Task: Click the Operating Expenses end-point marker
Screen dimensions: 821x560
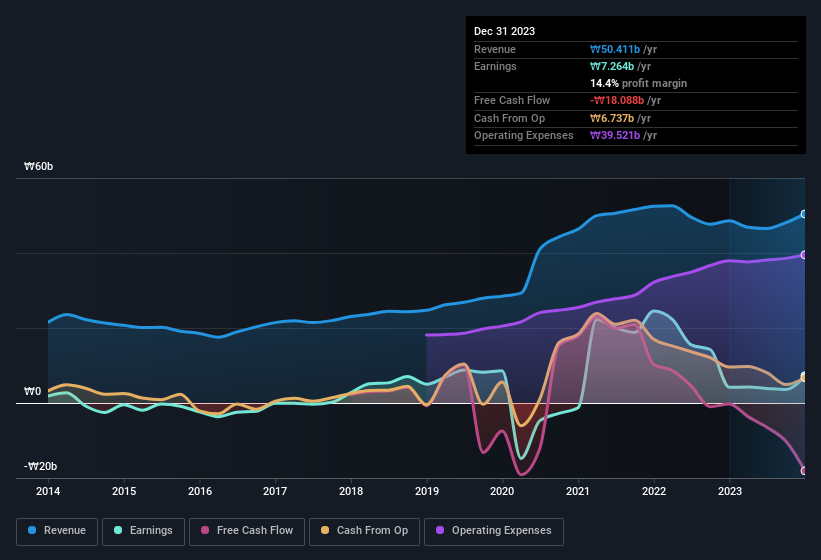Action: [x=804, y=255]
